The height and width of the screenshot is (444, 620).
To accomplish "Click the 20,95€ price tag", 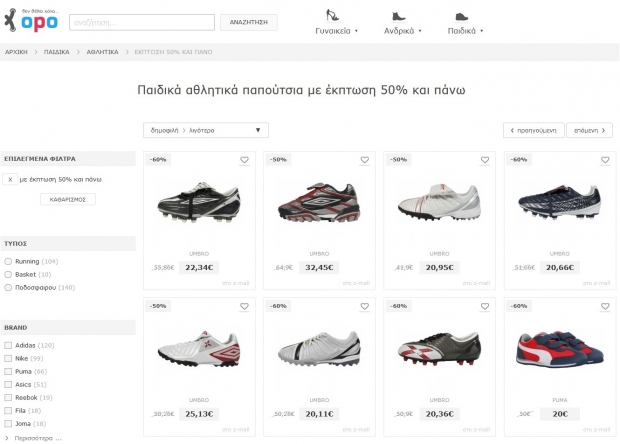I will pos(439,268).
